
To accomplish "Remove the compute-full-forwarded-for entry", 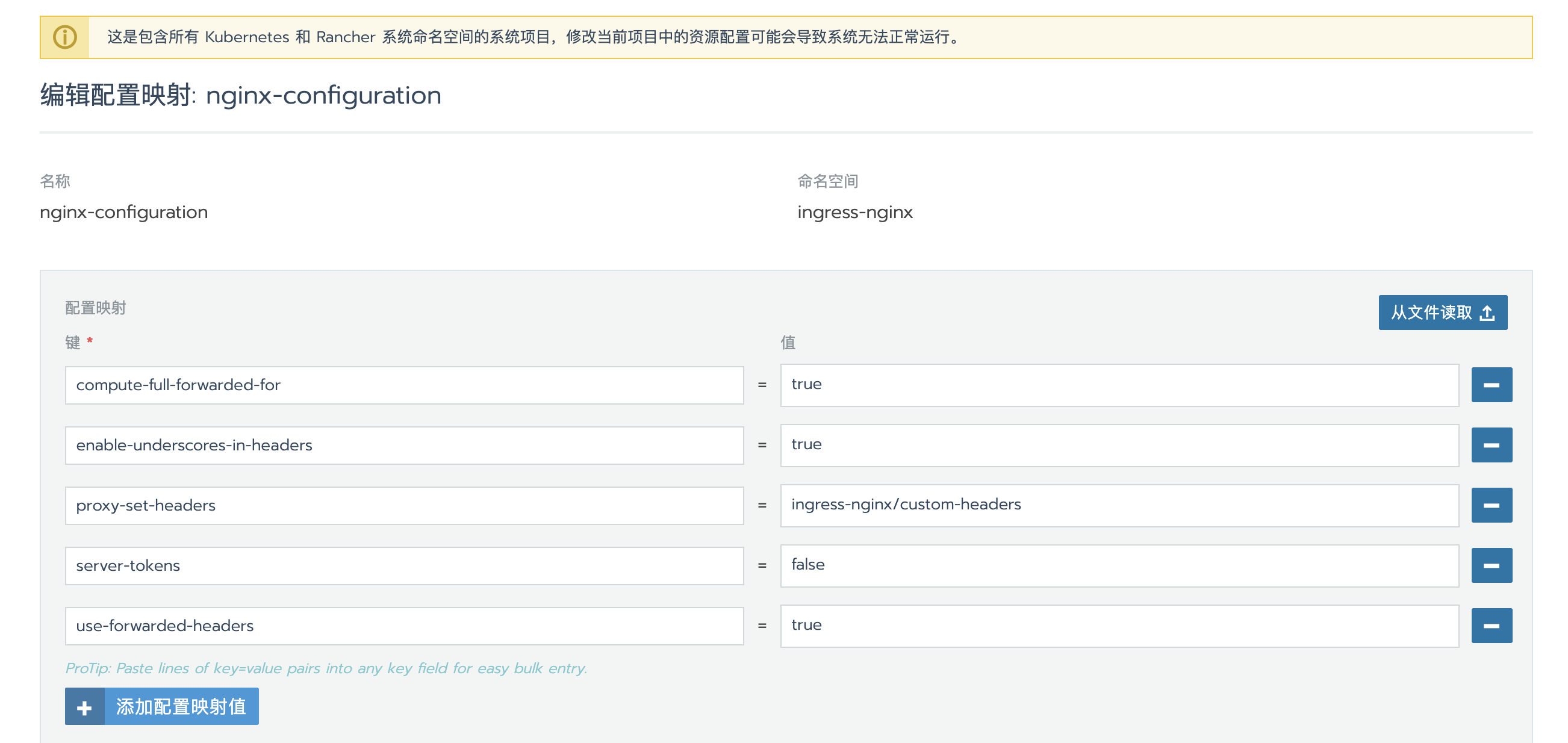I will coord(1492,385).
